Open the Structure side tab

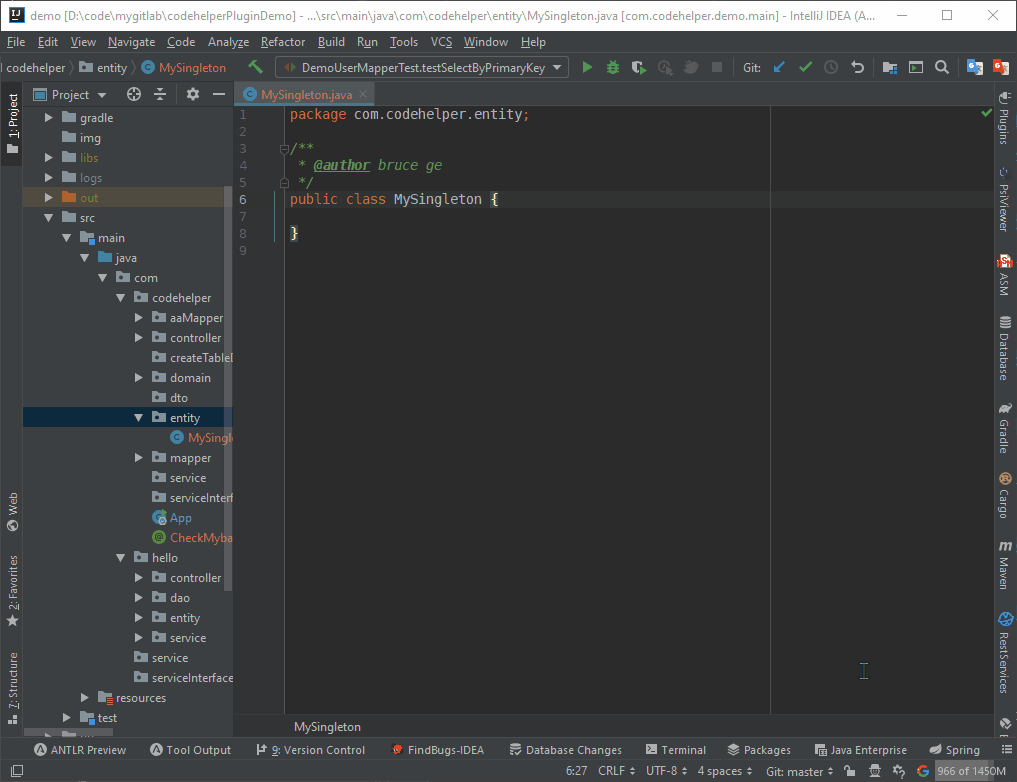(x=12, y=687)
